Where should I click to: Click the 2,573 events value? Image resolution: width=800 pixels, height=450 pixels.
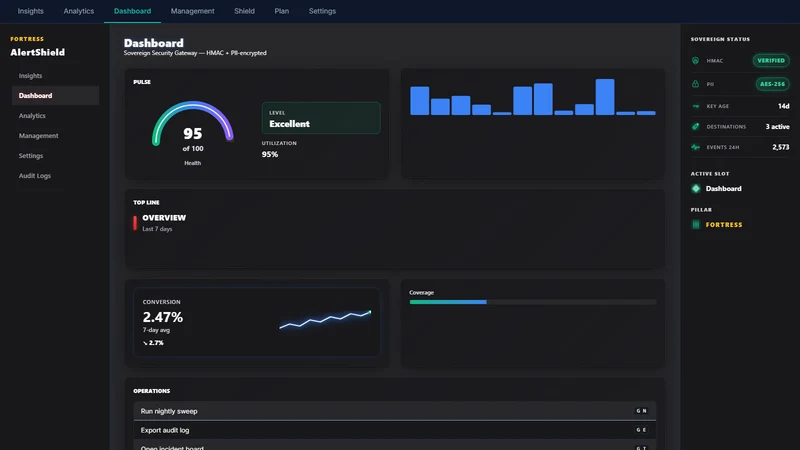[781, 147]
